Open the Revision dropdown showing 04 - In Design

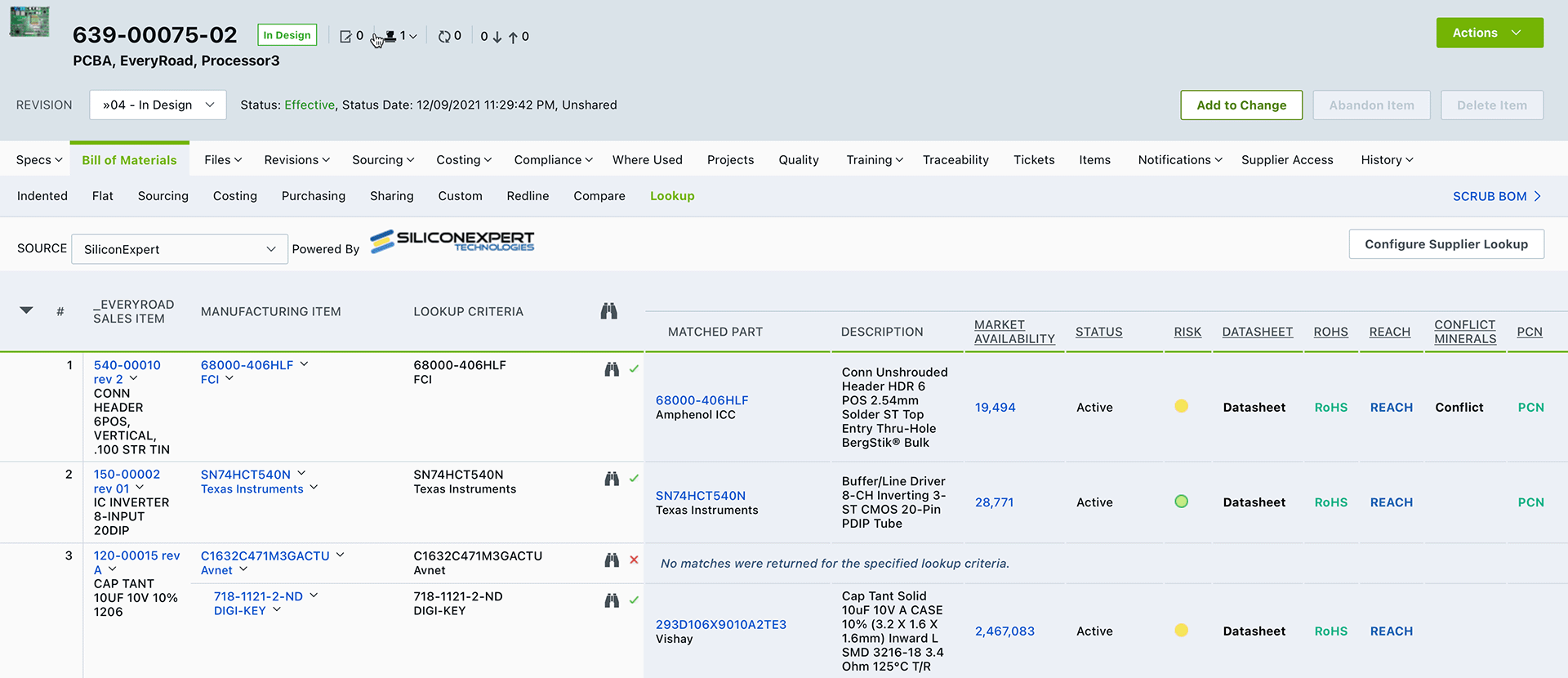click(x=157, y=105)
